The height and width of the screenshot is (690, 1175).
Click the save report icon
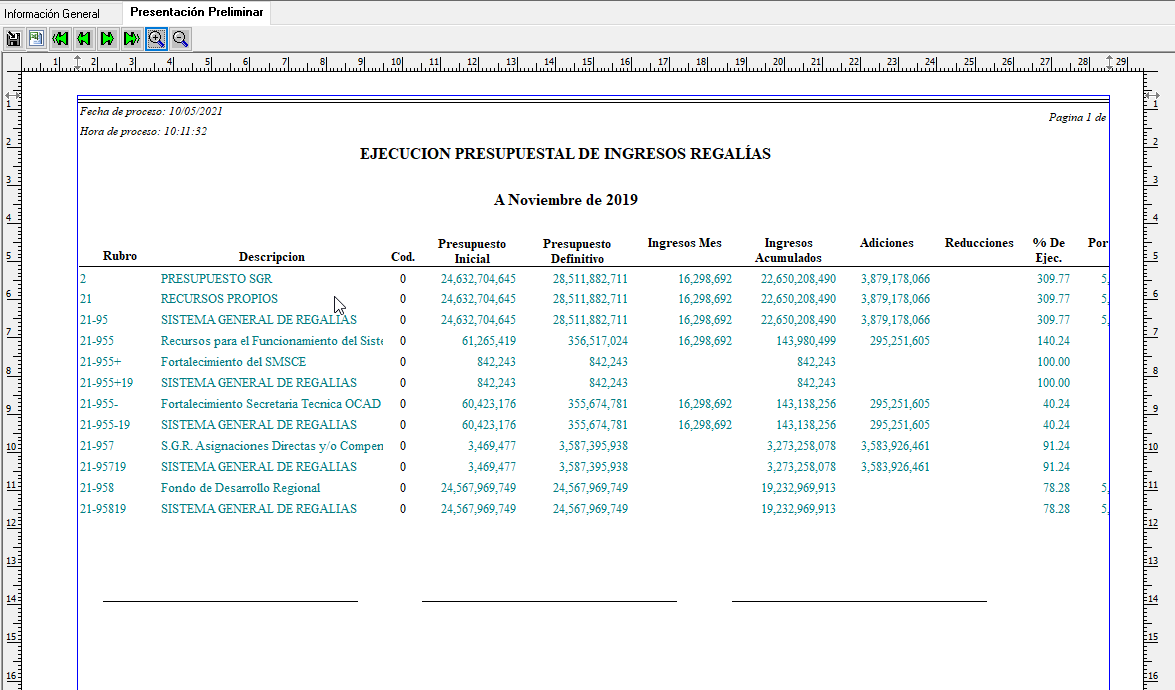coord(13,39)
